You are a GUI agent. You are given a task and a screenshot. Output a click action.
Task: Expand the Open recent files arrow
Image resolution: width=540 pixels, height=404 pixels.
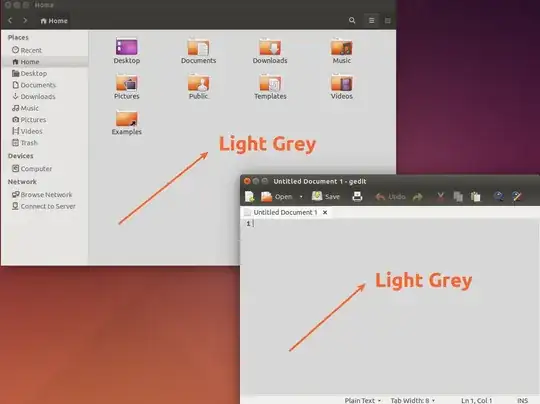[x=301, y=197]
